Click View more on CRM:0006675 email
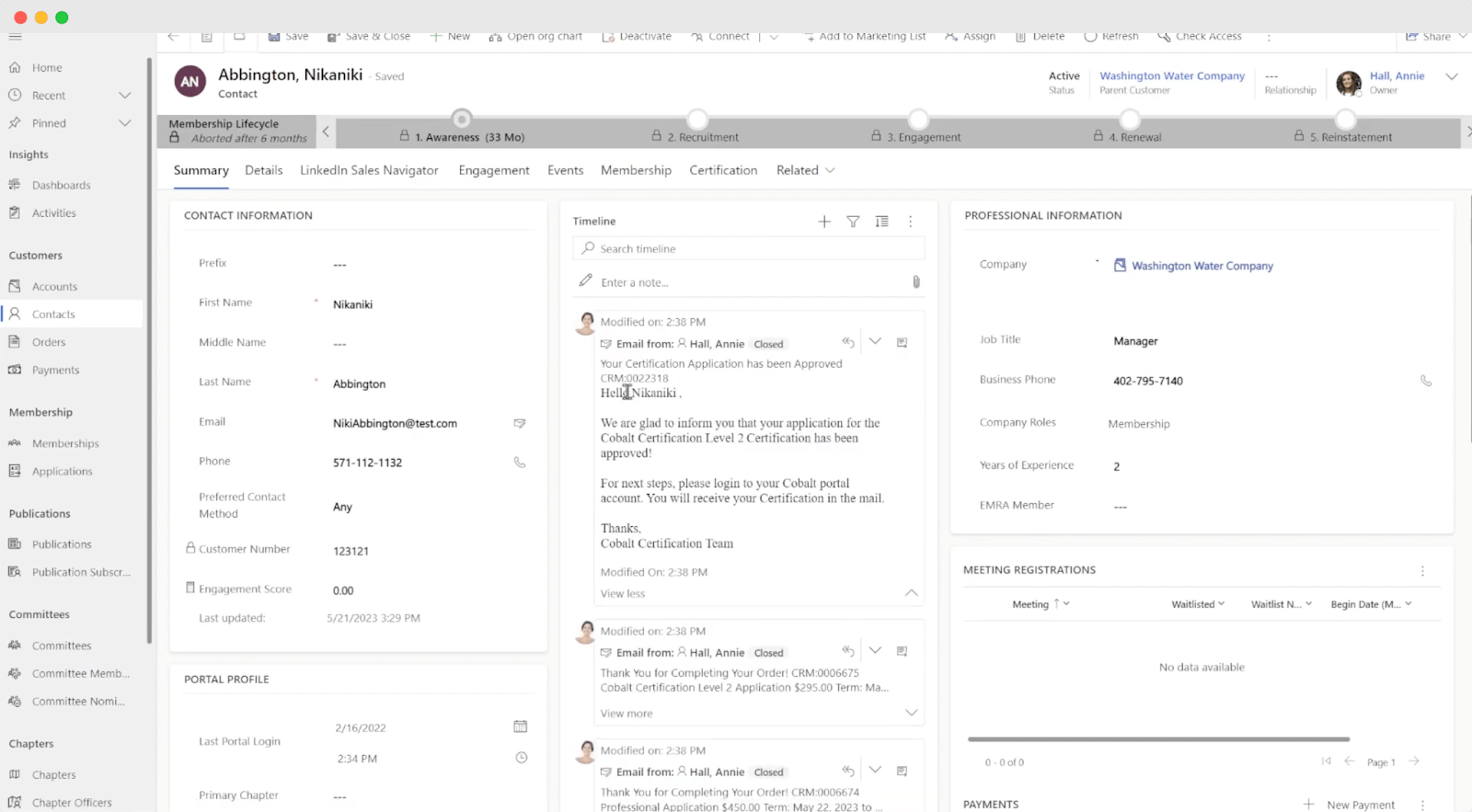The height and width of the screenshot is (812, 1472). [x=627, y=714]
